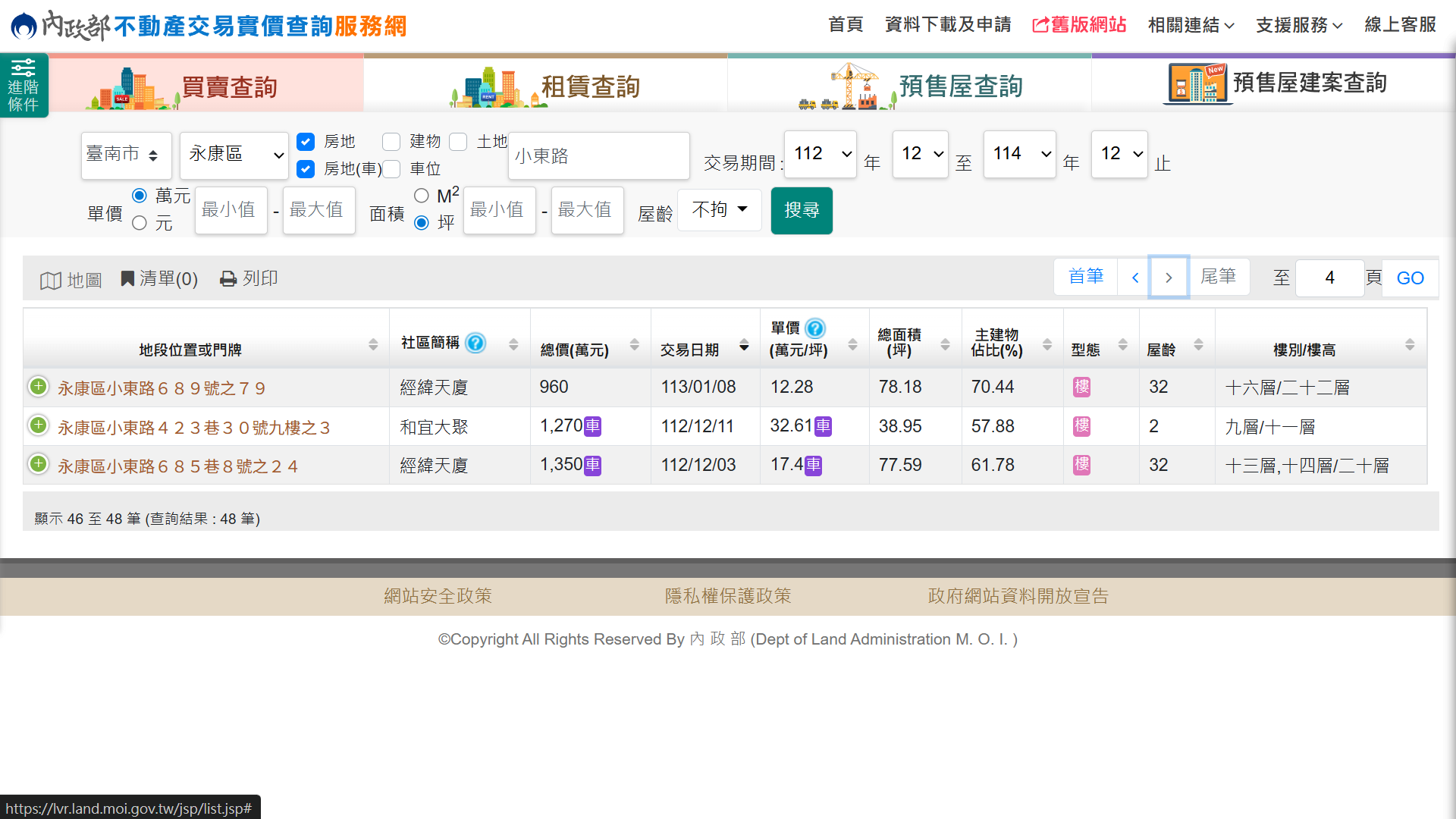Image resolution: width=1456 pixels, height=819 pixels.
Task: Open the 永康區 district dropdown
Action: point(234,155)
